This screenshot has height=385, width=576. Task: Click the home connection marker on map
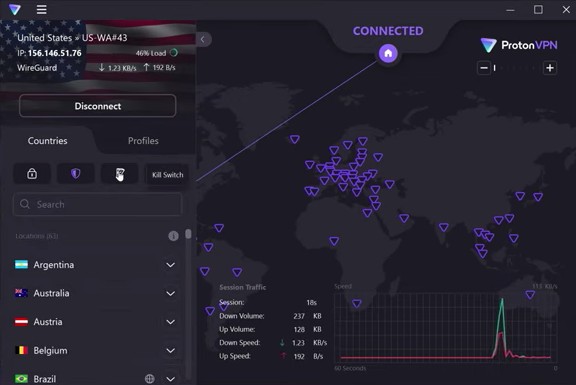coord(388,54)
